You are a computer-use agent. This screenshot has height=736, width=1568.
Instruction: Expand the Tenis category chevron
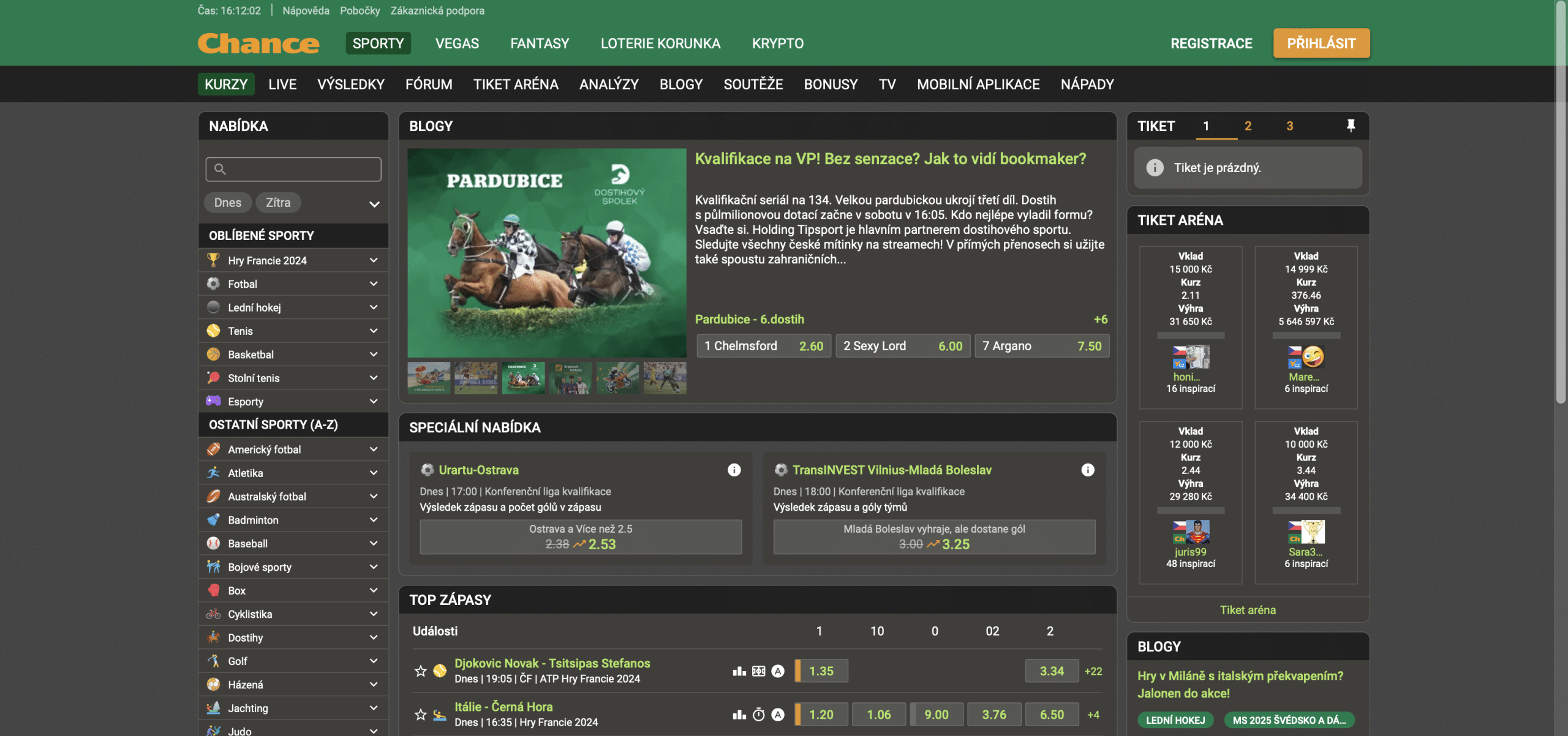(374, 331)
